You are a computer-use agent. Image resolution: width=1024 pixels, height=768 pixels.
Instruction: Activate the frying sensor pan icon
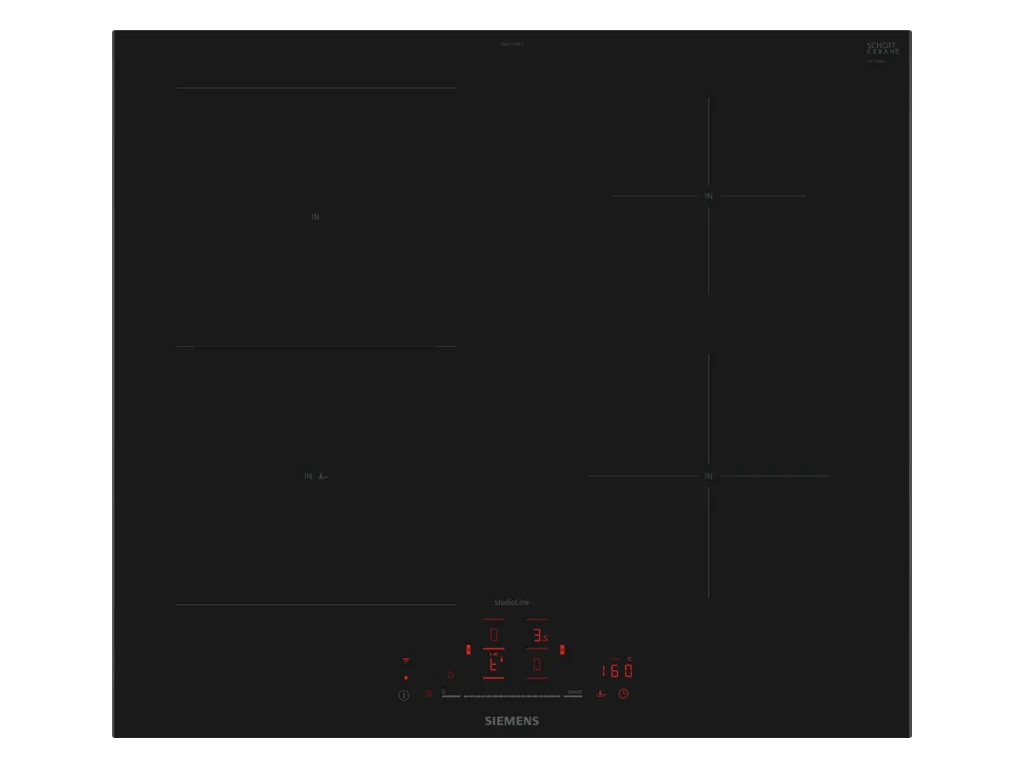(x=601, y=694)
